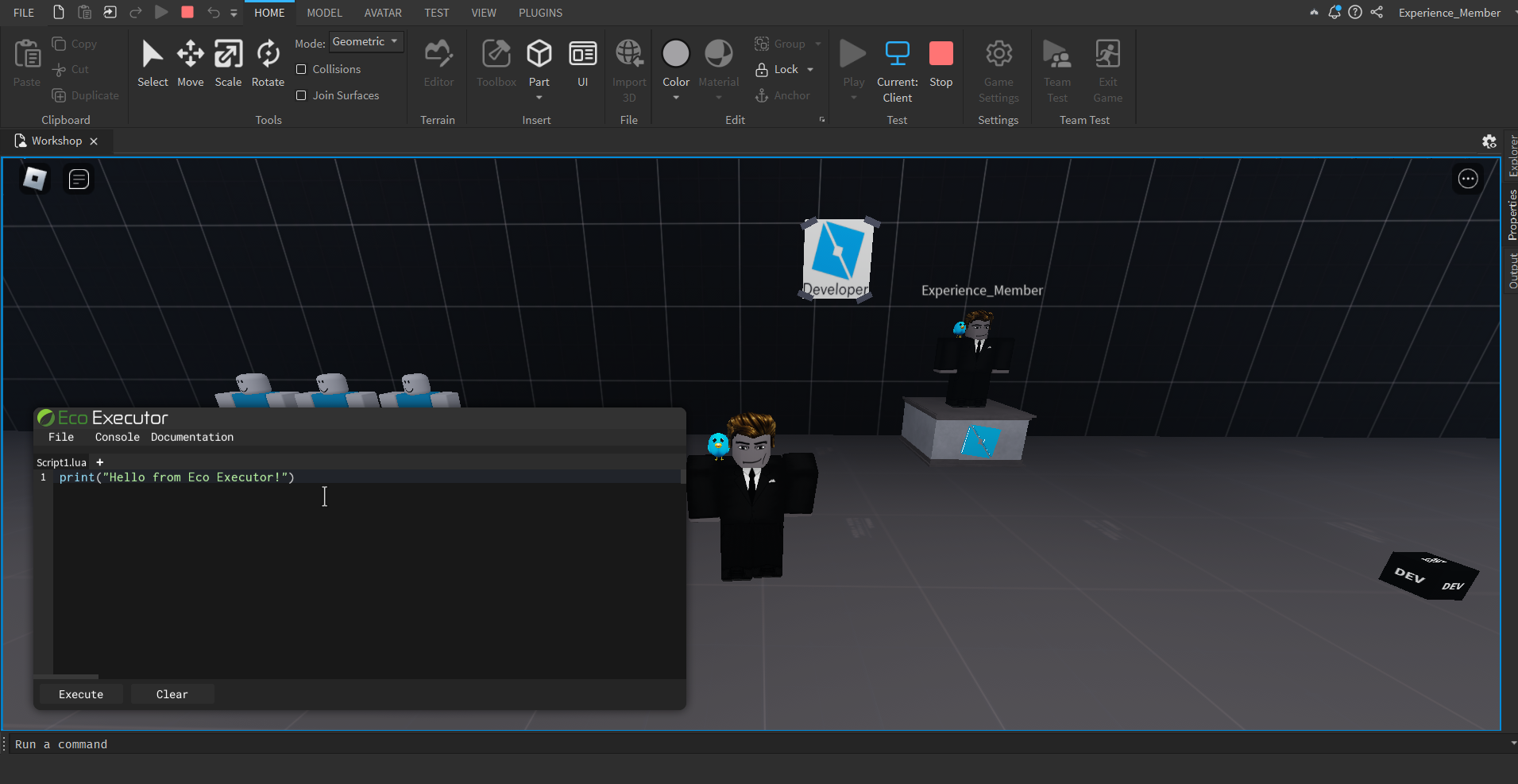The image size is (1518, 784).
Task: Click Clear in Eco Executor
Action: click(172, 694)
